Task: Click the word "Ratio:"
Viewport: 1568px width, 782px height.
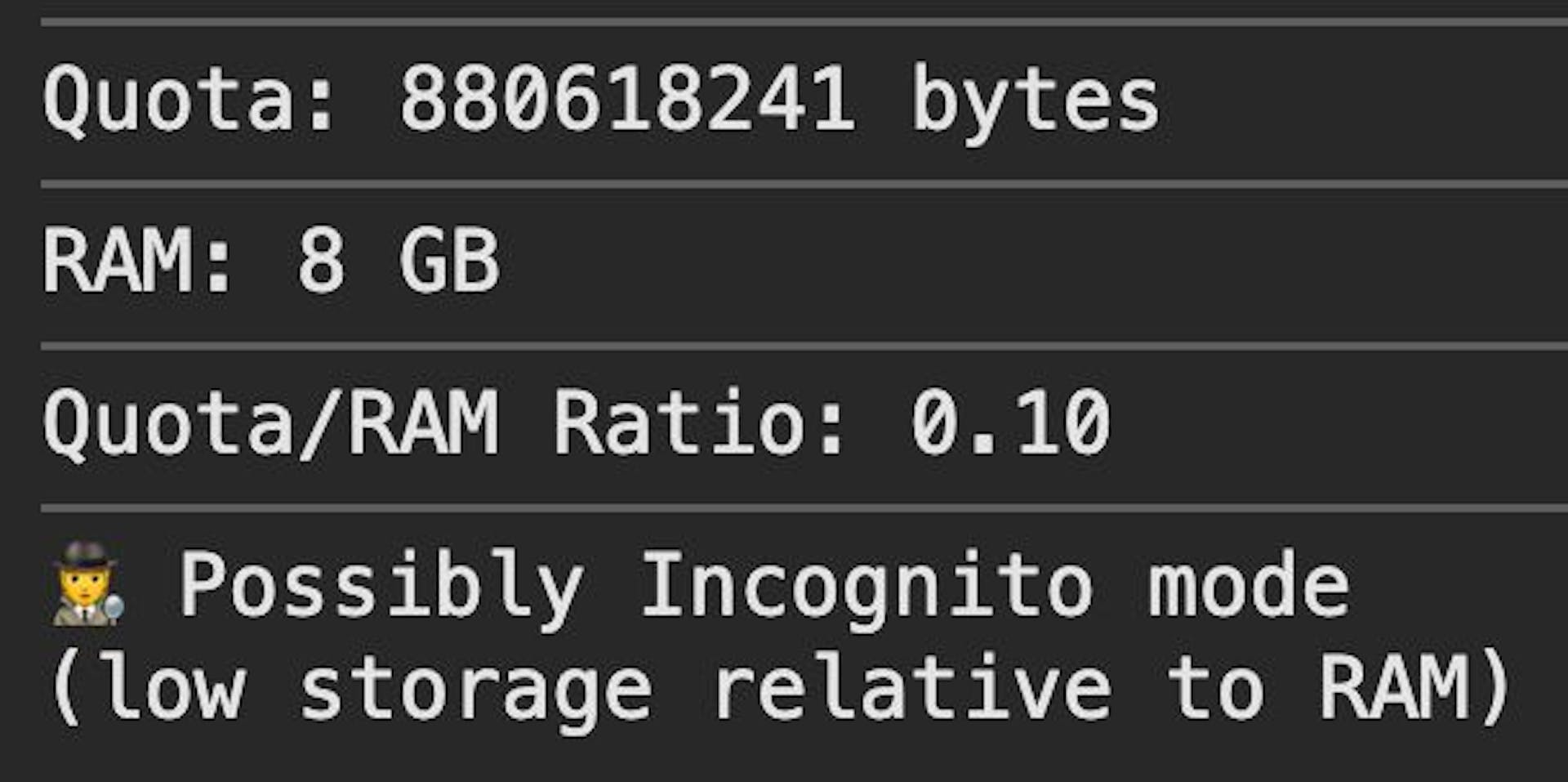Action: pos(700,423)
